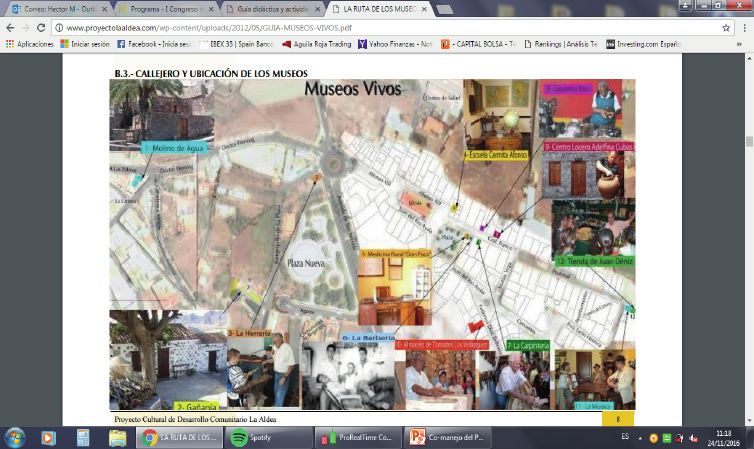Open the Chrome three-dot menu
This screenshot has width=754, height=449.
[x=744, y=28]
